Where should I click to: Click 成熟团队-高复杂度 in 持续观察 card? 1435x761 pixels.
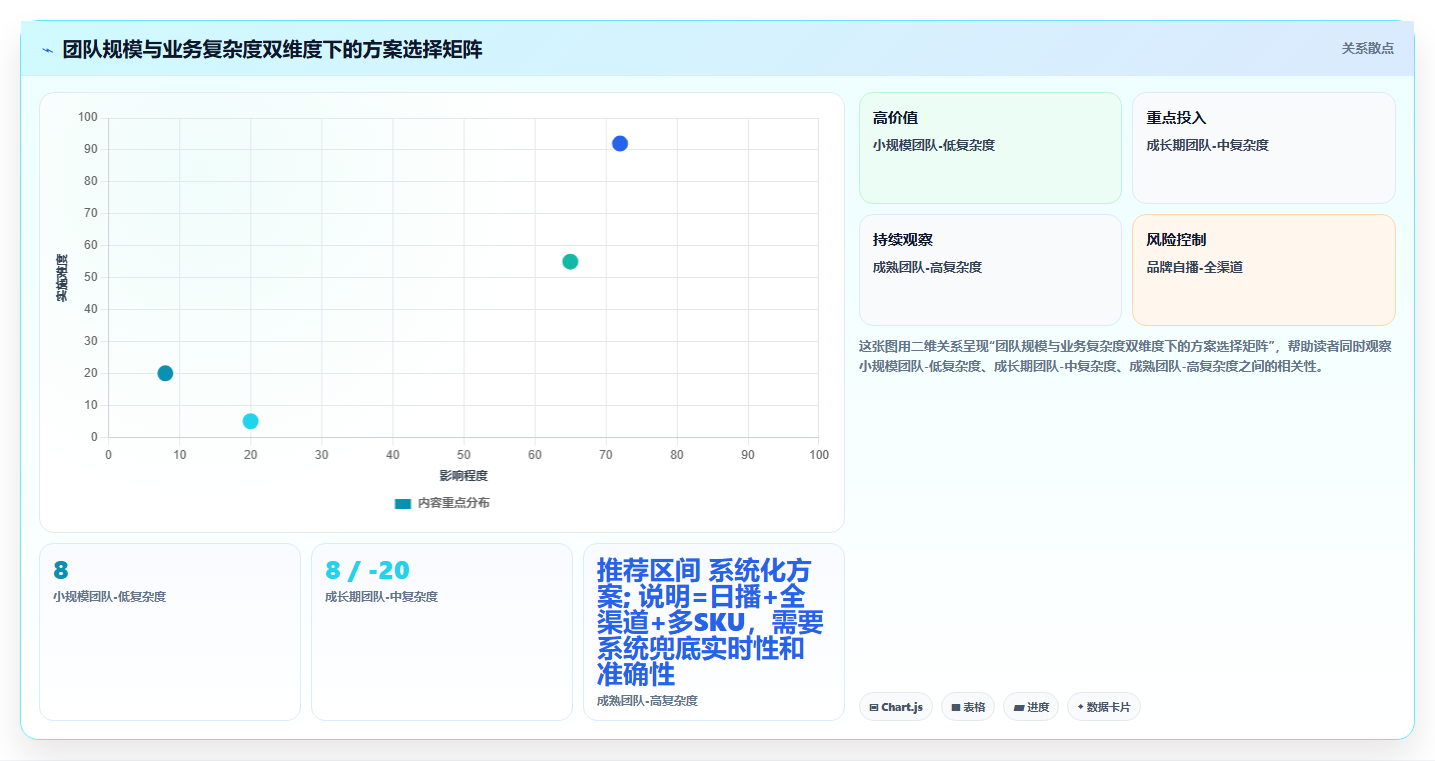[x=927, y=267]
